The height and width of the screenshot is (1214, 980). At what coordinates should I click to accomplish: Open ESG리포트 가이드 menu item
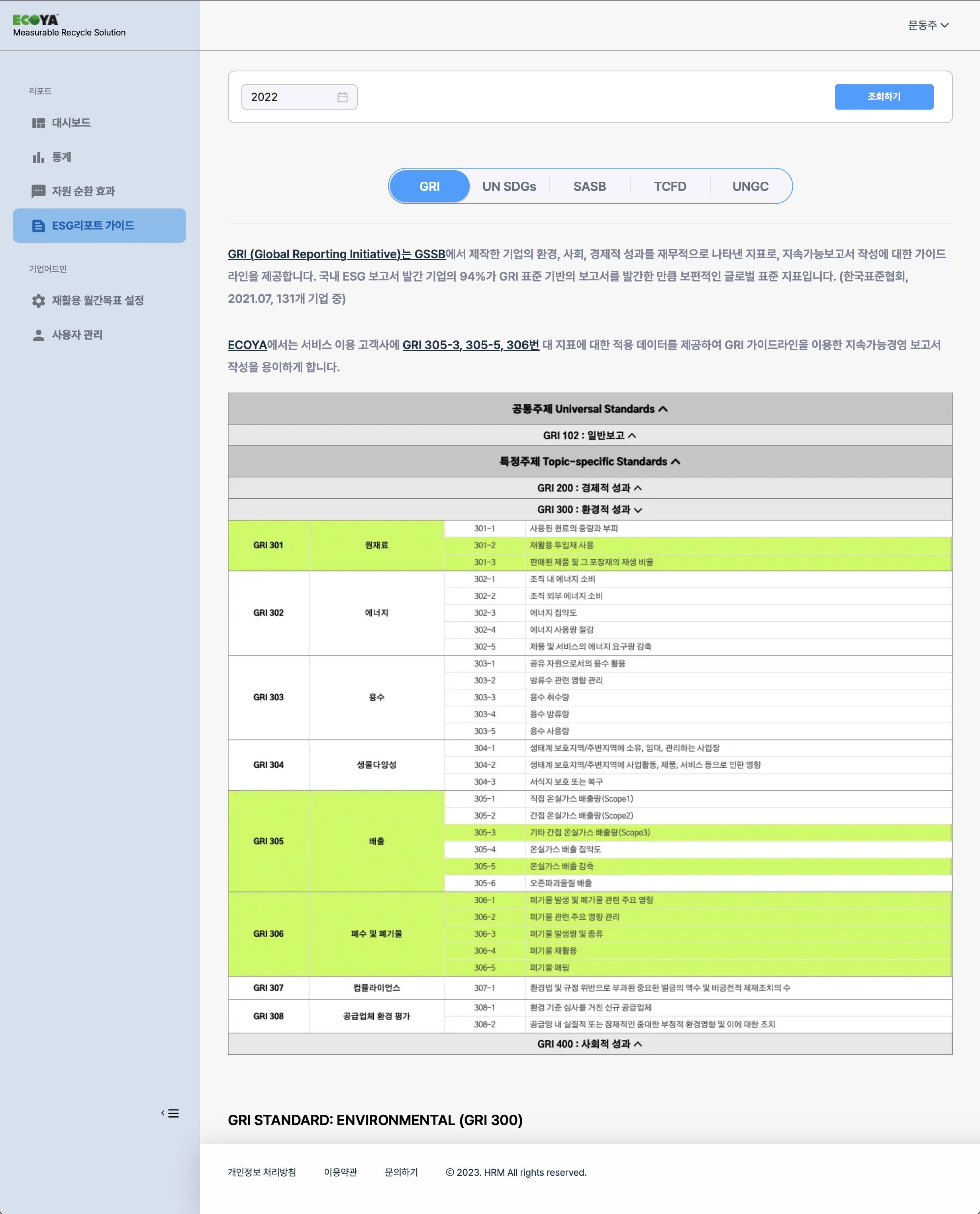point(99,226)
